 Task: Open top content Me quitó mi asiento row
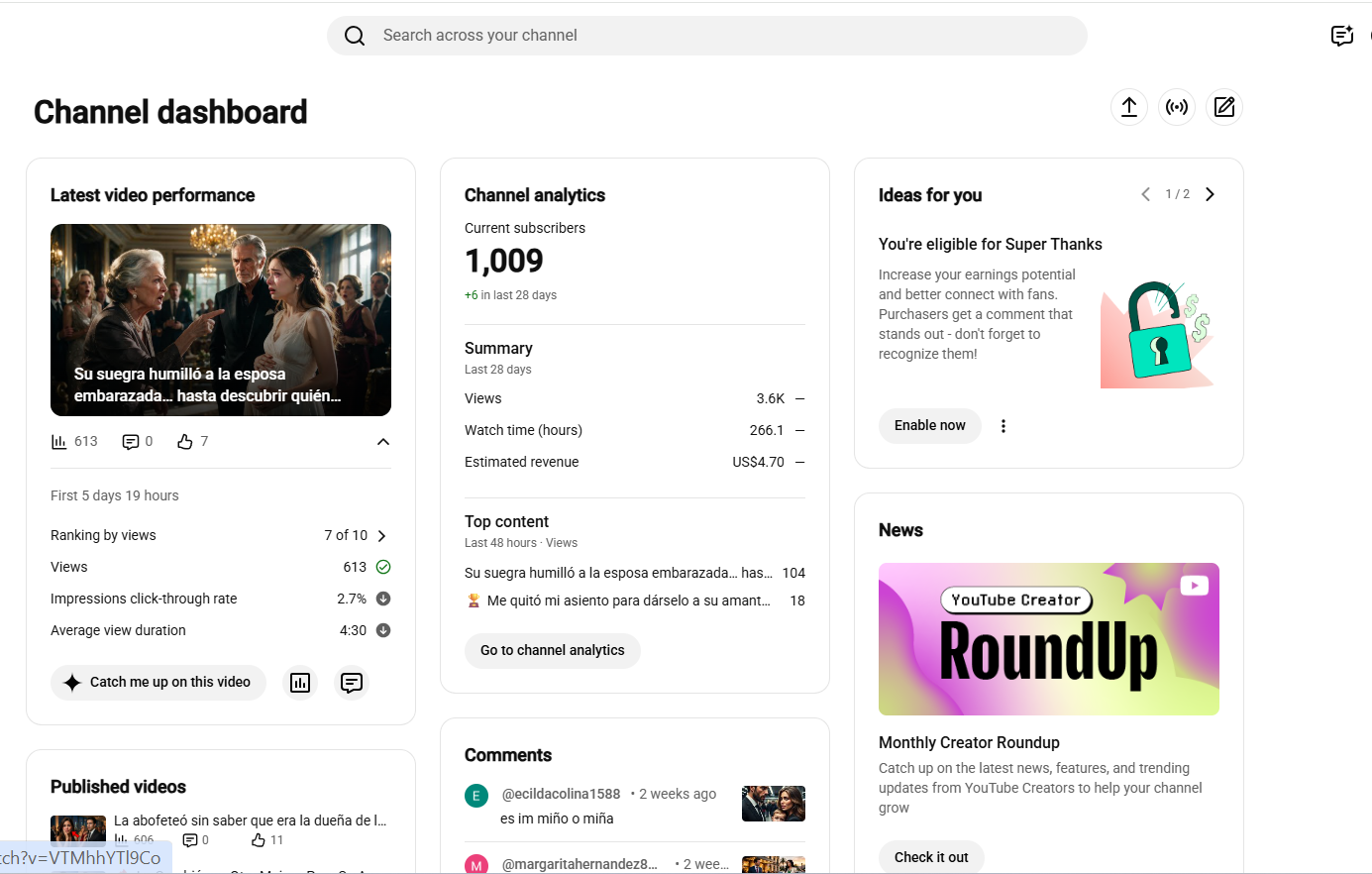(x=635, y=601)
